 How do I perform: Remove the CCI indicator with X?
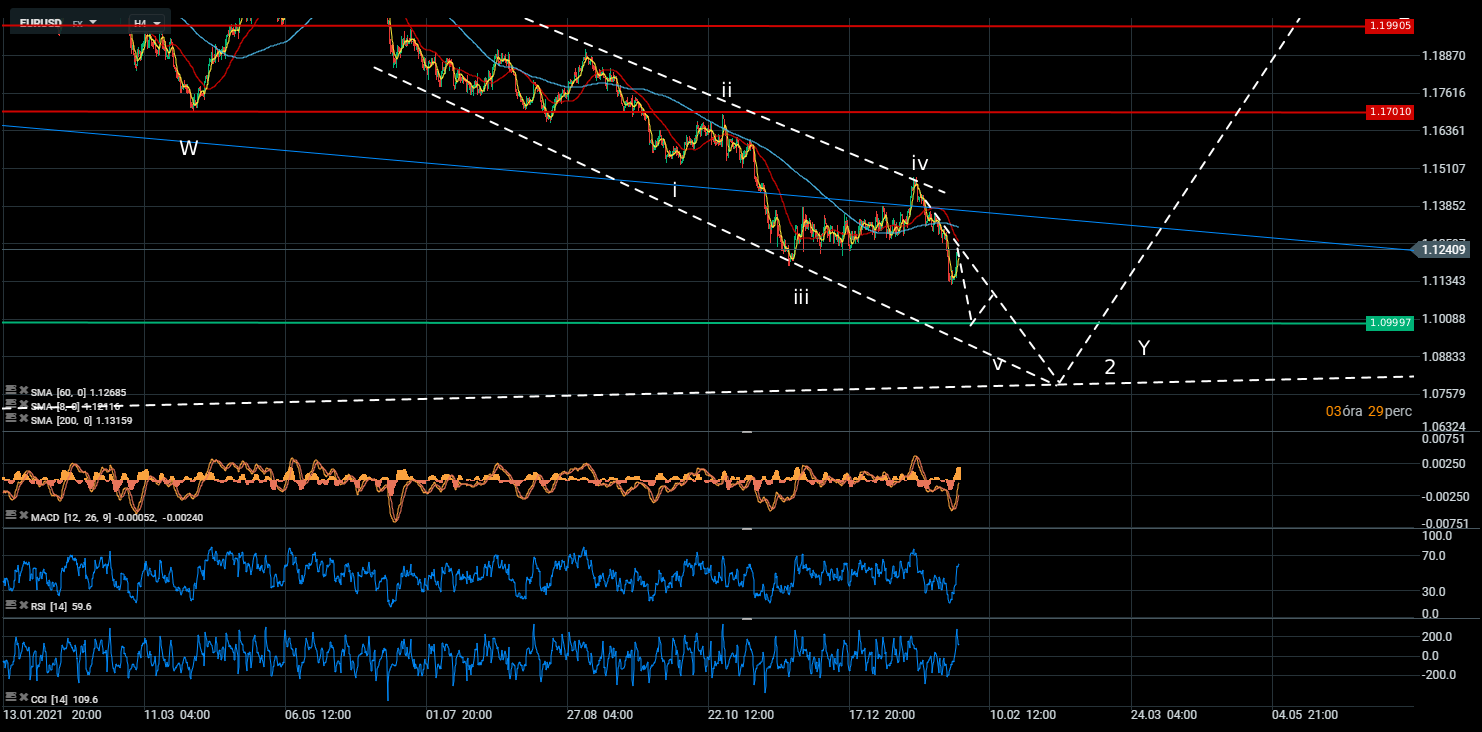tap(23, 697)
